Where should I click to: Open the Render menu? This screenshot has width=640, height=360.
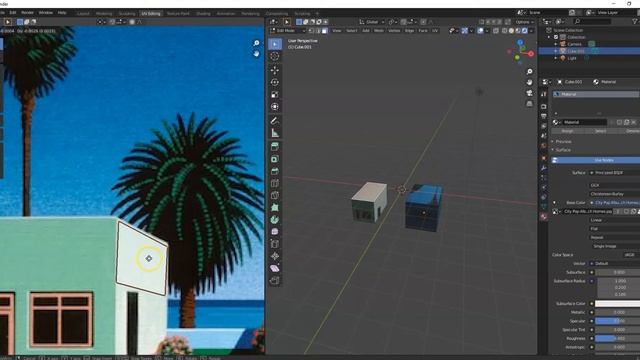[27, 13]
